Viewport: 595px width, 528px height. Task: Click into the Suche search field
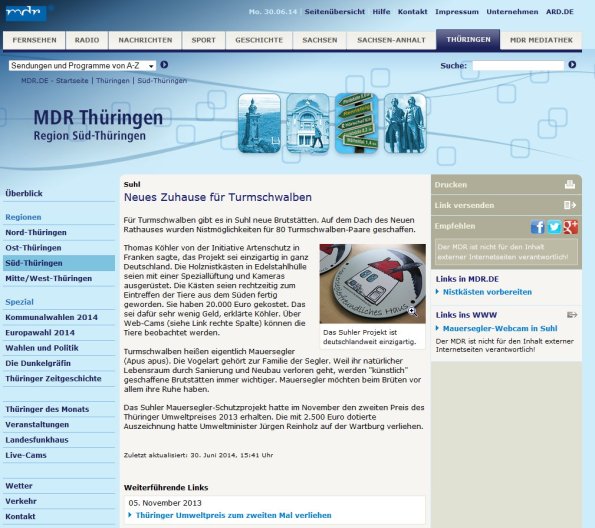[518, 65]
